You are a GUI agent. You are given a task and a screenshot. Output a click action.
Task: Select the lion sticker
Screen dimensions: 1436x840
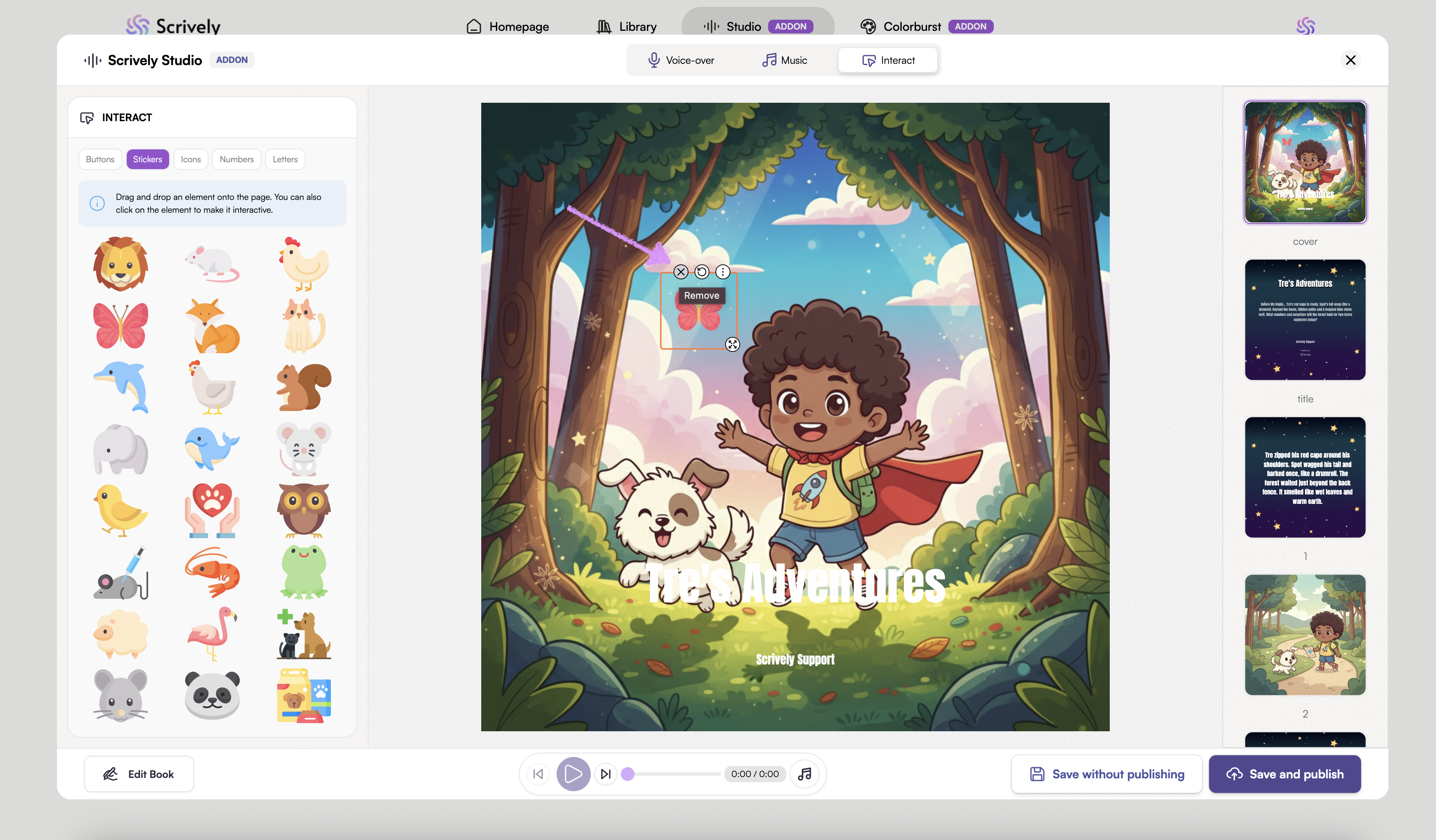click(x=120, y=264)
